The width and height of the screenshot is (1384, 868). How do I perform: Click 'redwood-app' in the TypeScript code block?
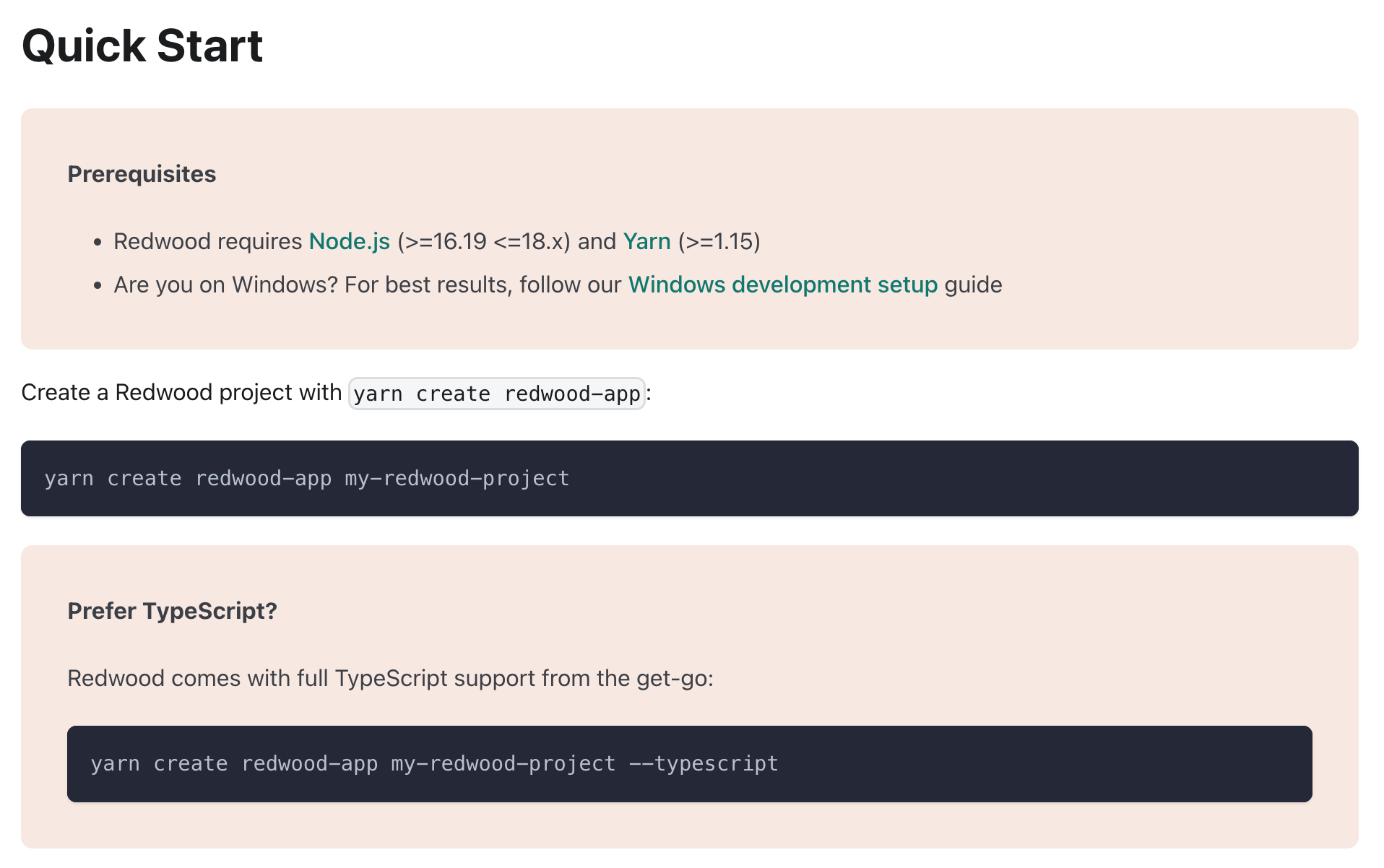coord(309,763)
